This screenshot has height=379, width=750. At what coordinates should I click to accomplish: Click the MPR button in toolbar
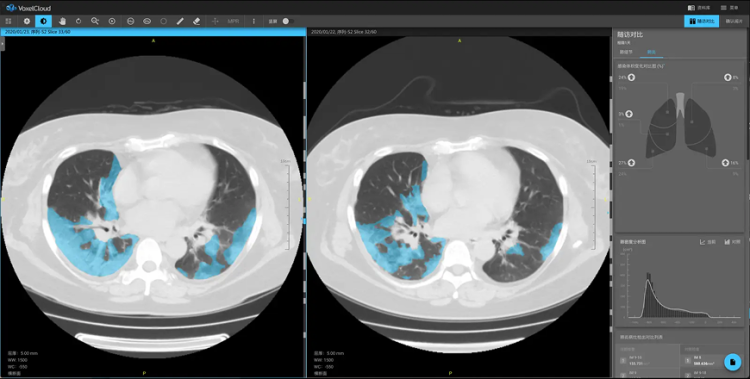[x=233, y=21]
